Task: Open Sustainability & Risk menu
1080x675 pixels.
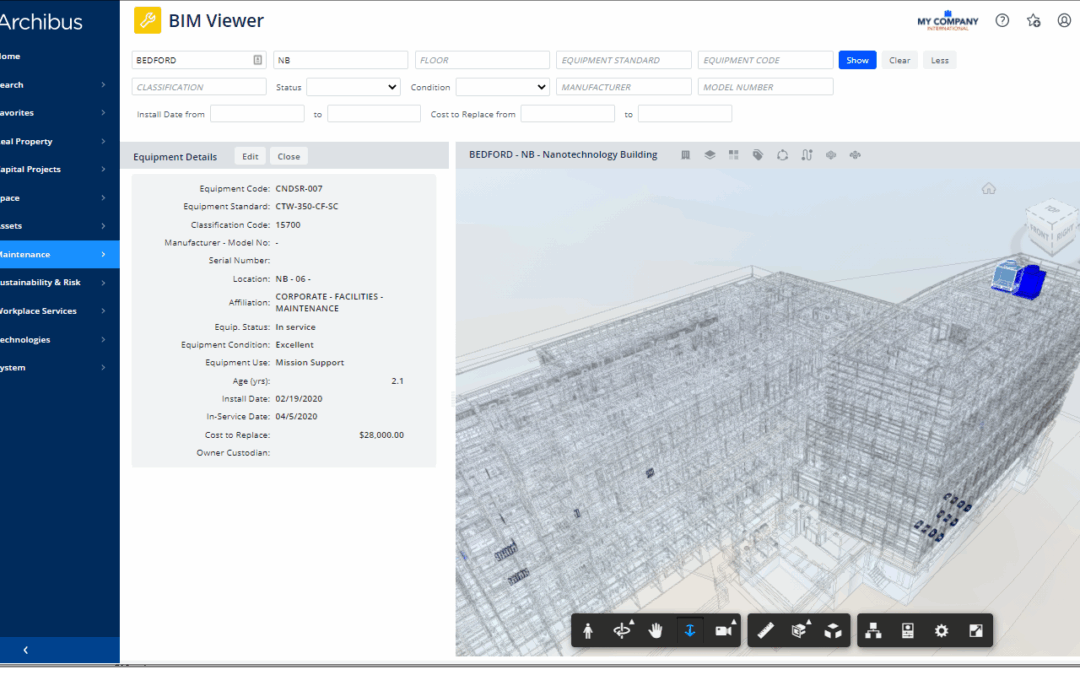Action: (x=59, y=282)
